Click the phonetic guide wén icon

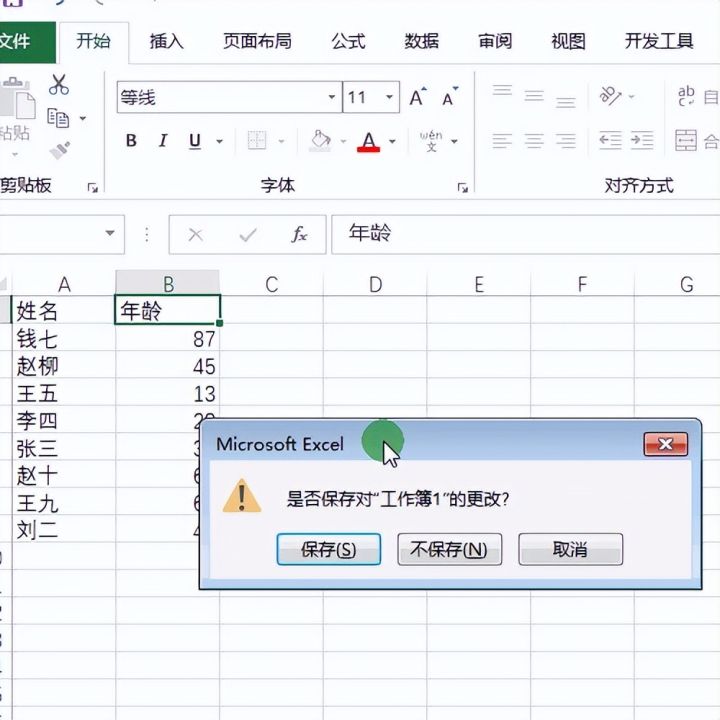[x=431, y=141]
